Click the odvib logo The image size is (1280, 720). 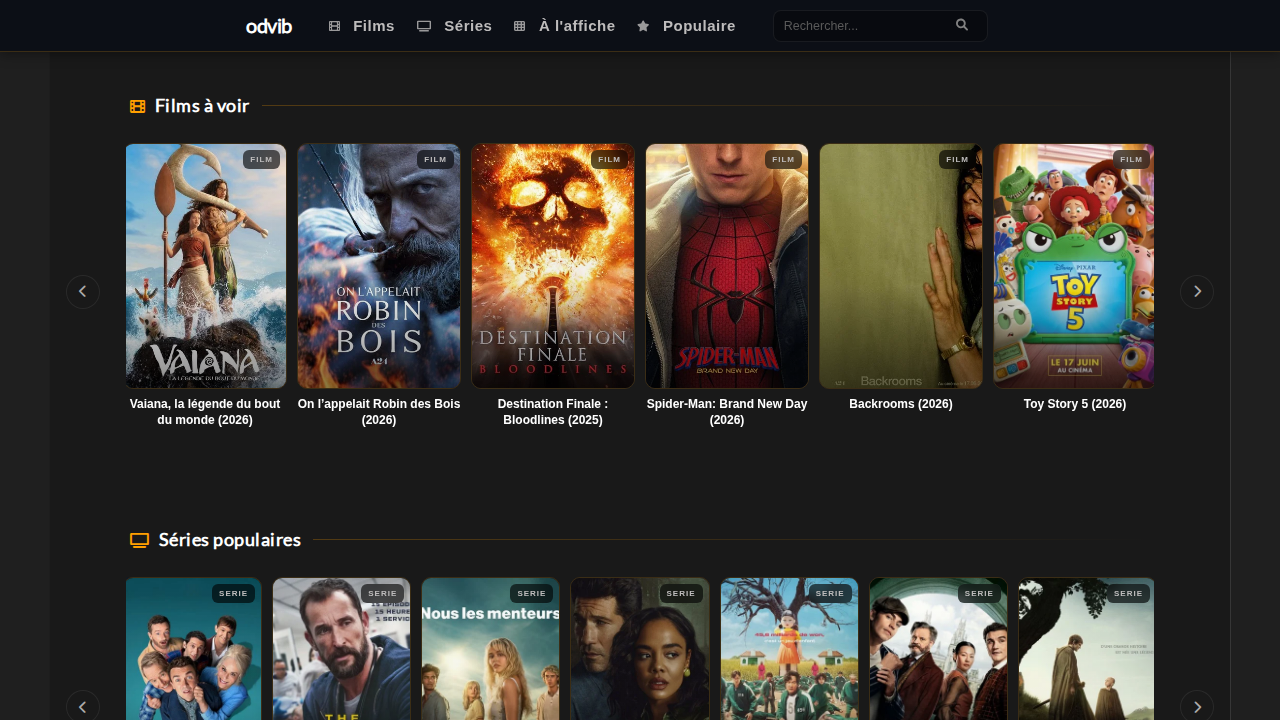point(269,26)
